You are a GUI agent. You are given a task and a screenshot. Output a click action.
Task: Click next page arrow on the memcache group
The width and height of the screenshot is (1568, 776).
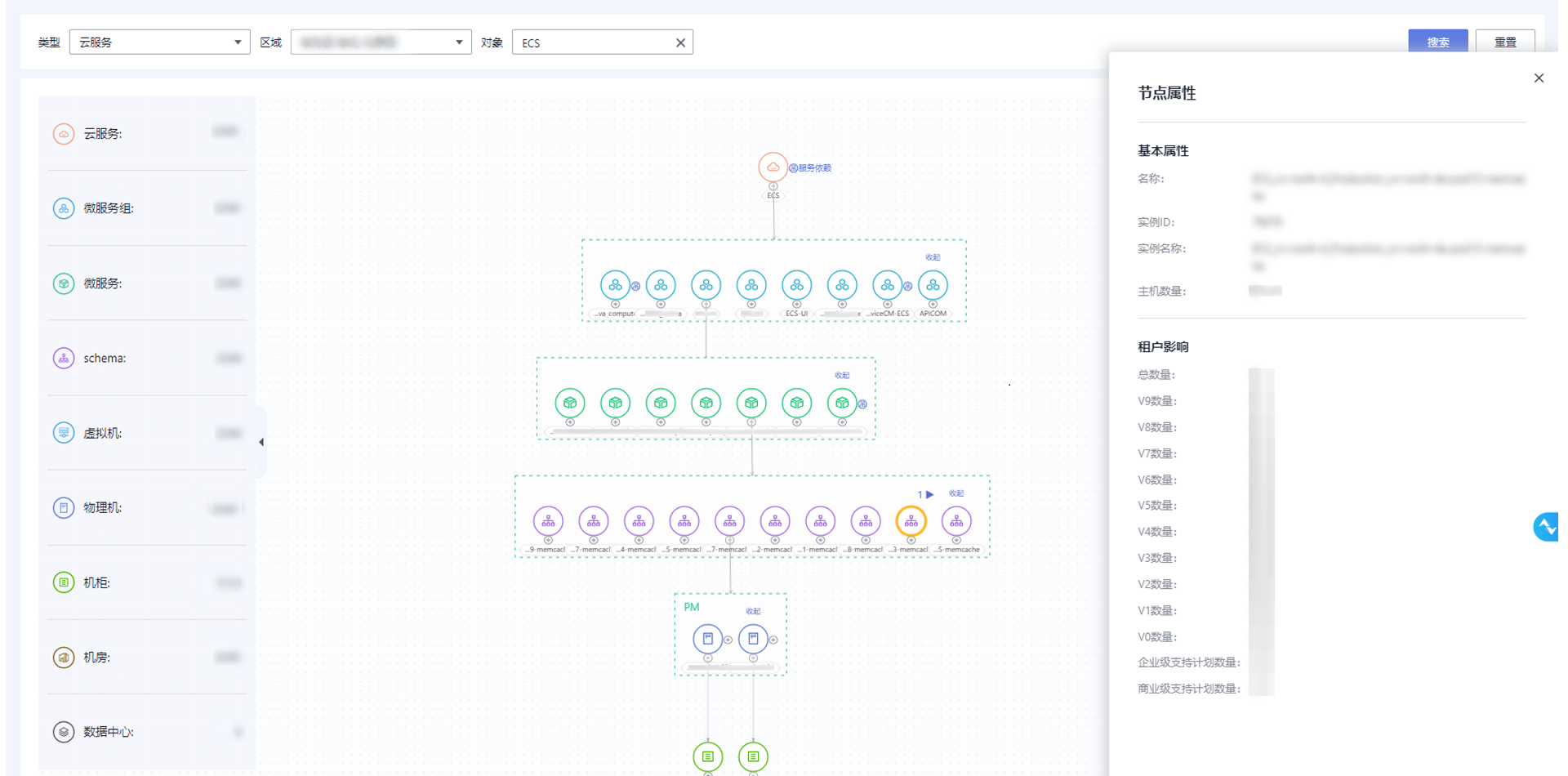coord(930,493)
